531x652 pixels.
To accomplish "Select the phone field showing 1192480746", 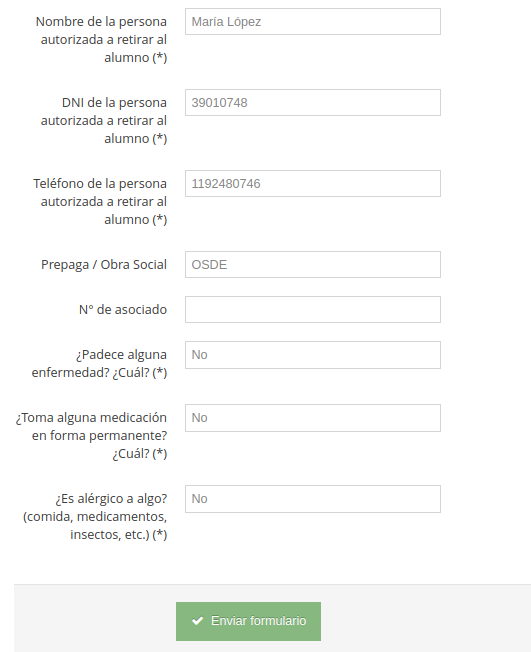I will click(313, 183).
